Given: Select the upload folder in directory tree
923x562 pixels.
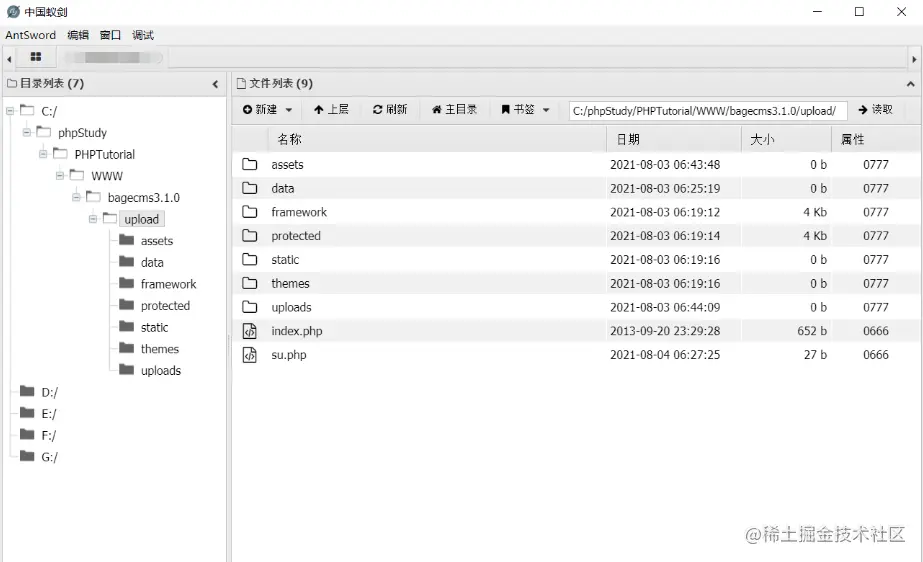Looking at the screenshot, I should coord(141,219).
